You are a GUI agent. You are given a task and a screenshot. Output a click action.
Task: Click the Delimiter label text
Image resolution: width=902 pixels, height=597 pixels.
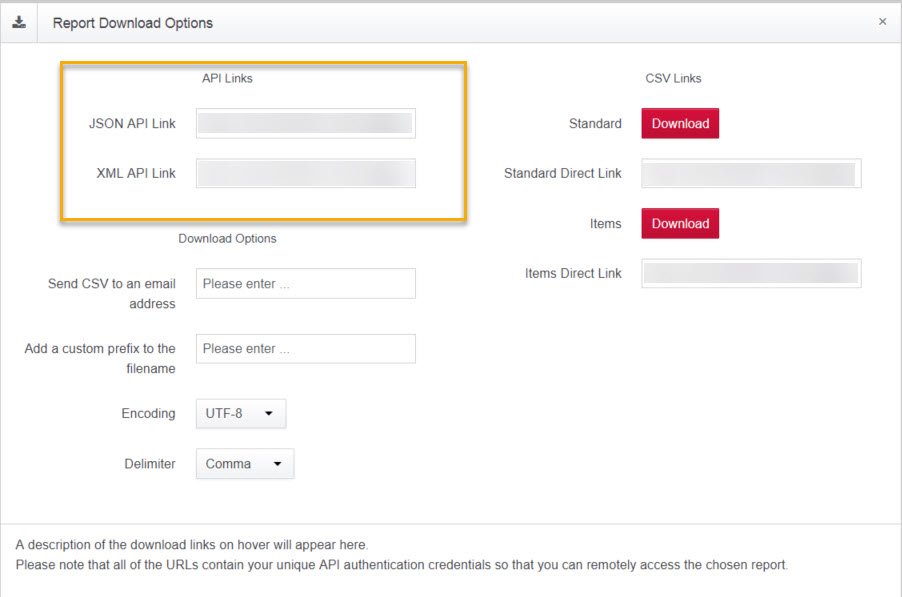click(150, 463)
